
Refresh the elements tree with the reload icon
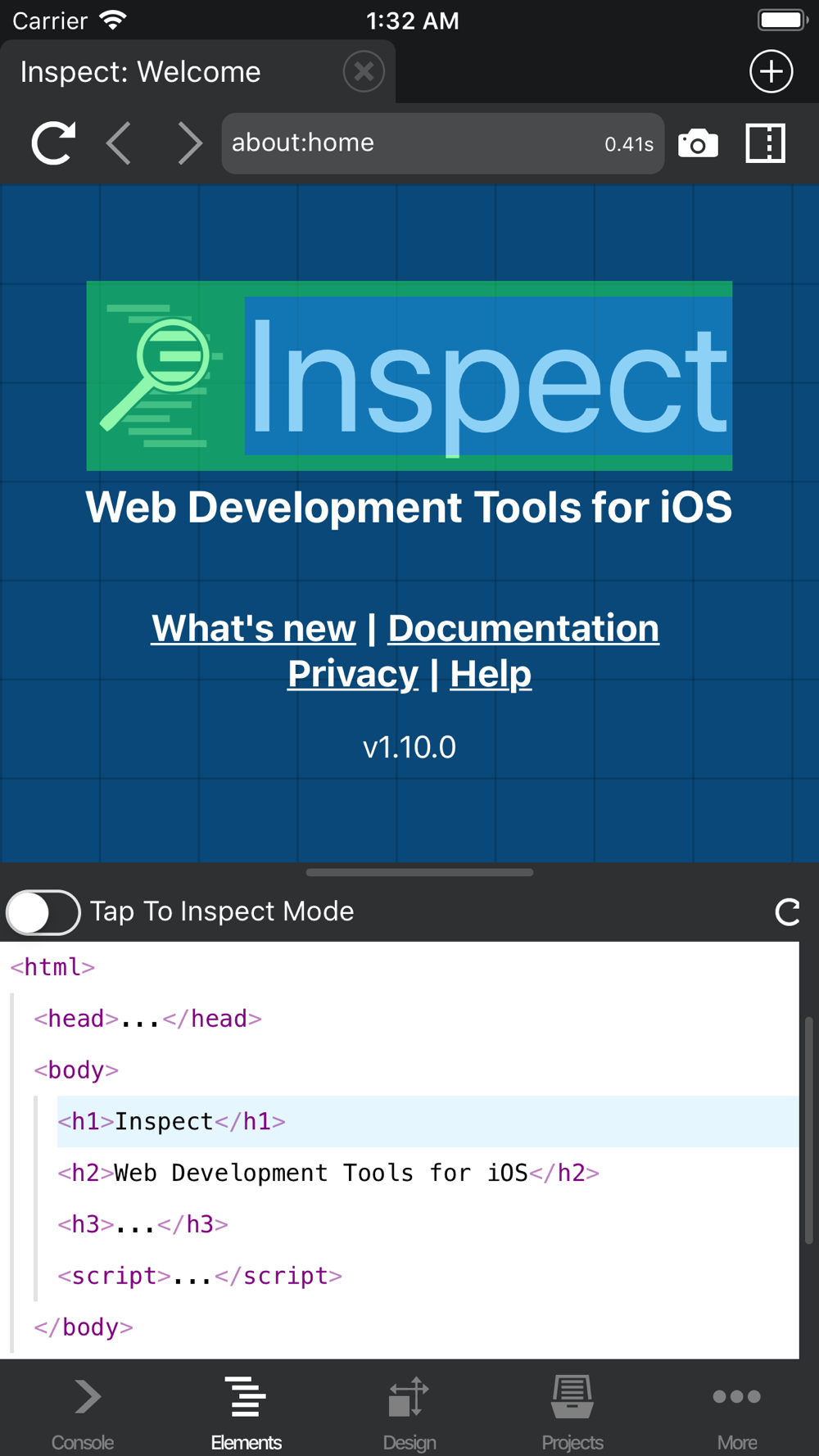pyautogui.click(x=787, y=911)
